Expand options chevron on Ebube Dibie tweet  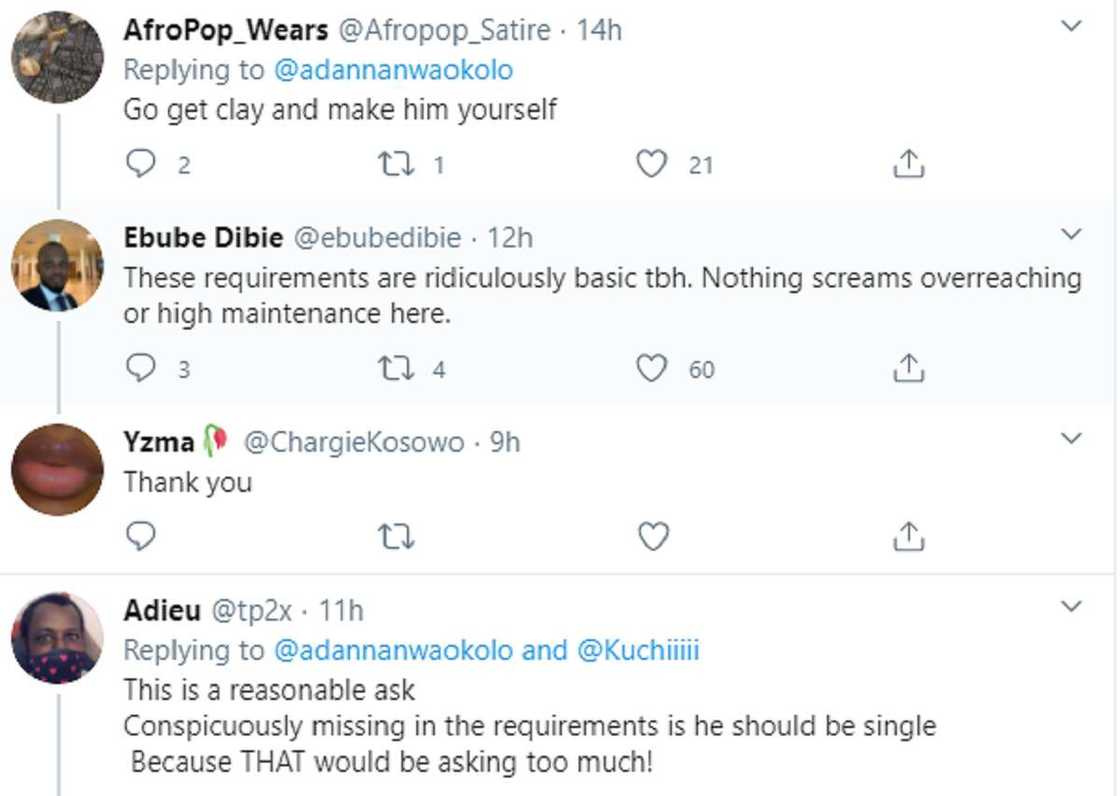click(1071, 235)
